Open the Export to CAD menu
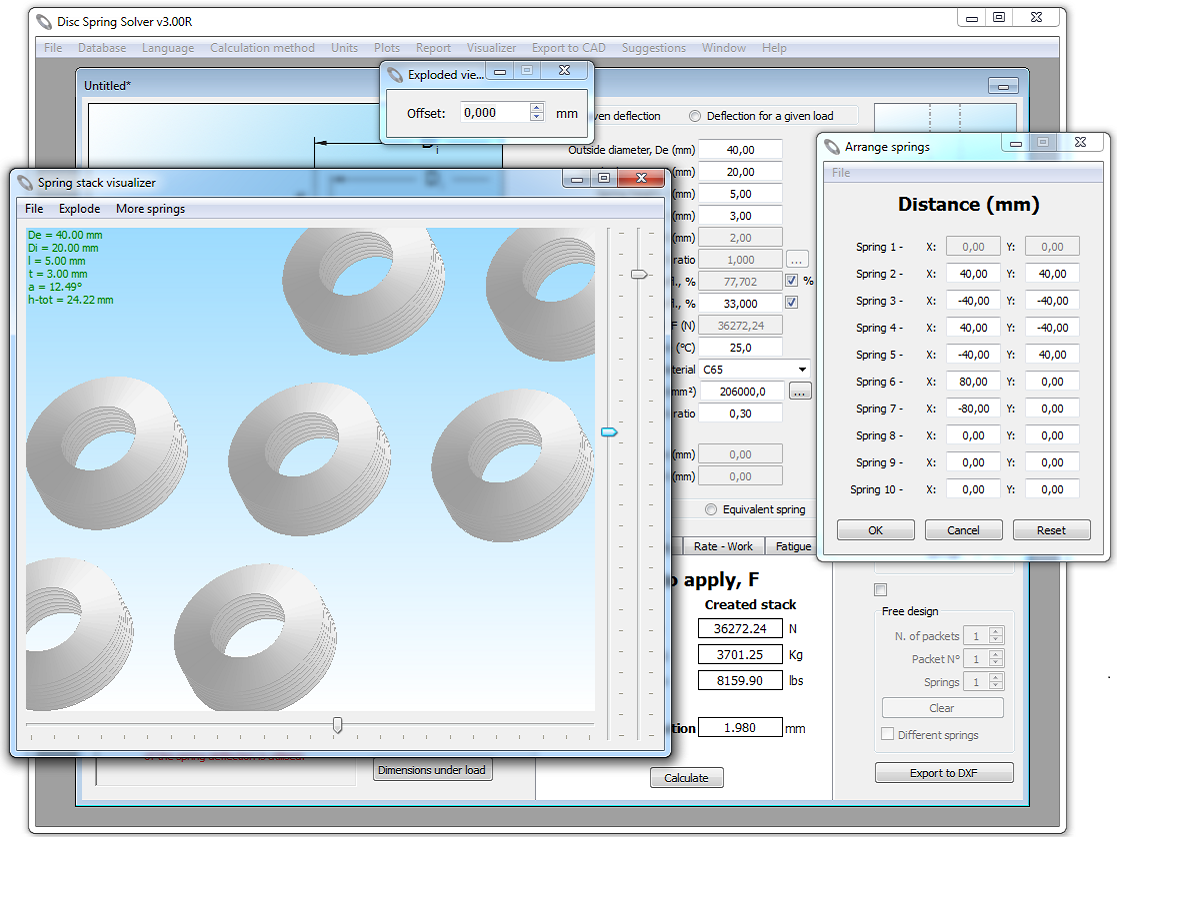Screen dimensions: 1200x900 568,48
